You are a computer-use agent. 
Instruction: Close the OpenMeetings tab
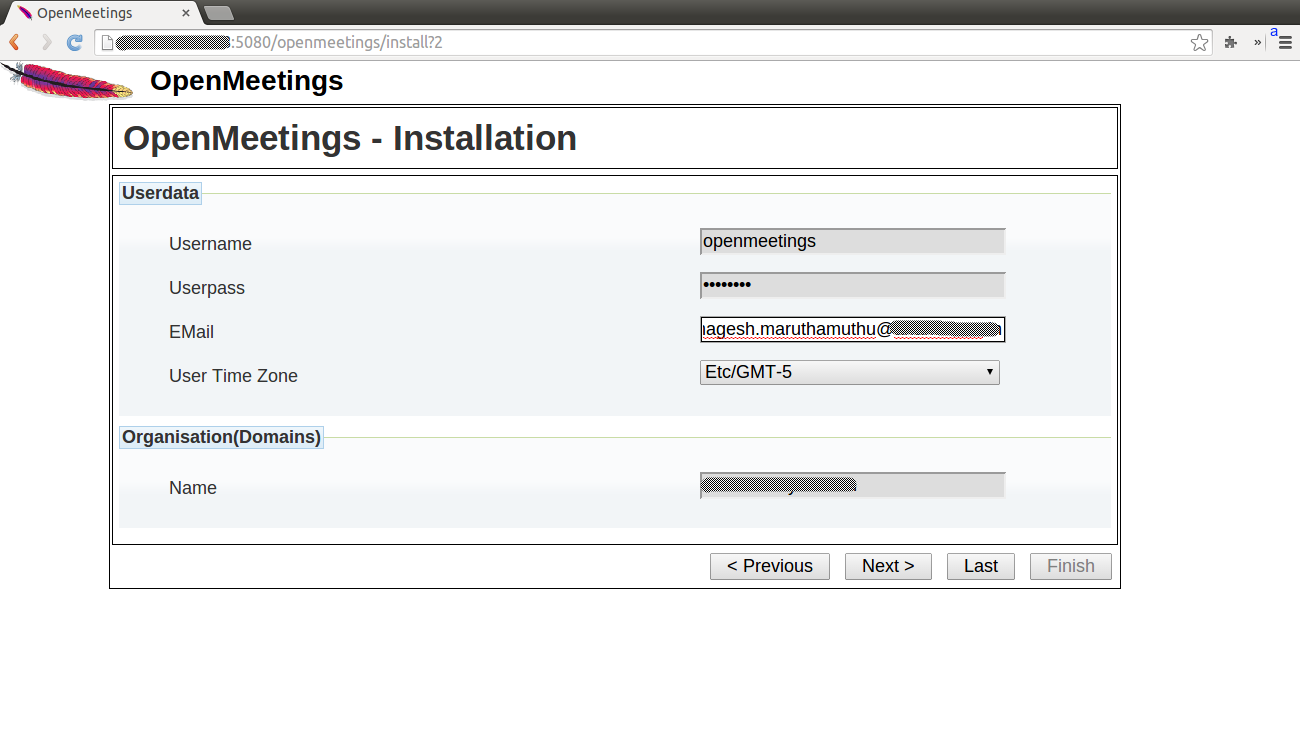tap(184, 13)
